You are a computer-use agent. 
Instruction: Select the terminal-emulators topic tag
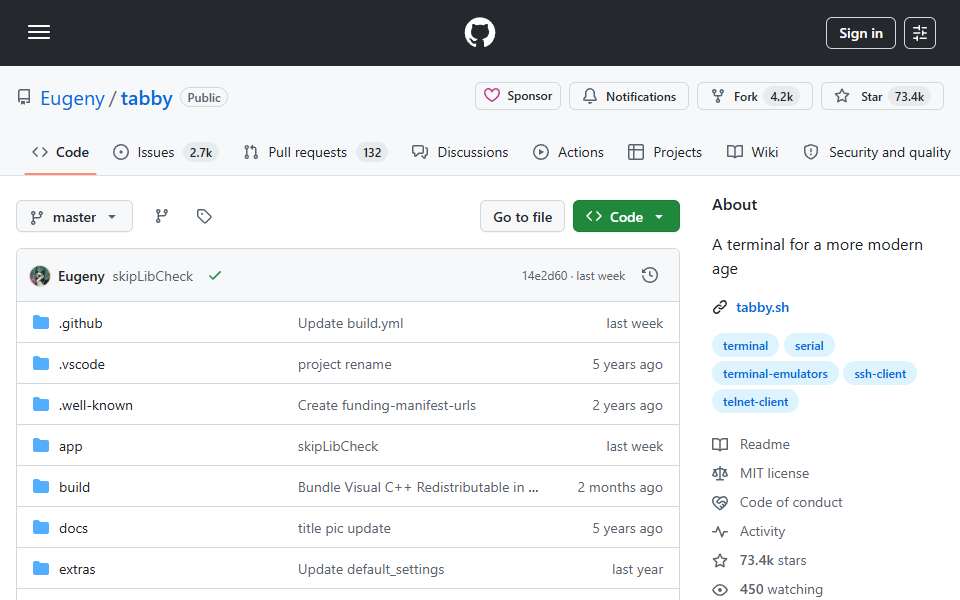(x=774, y=374)
